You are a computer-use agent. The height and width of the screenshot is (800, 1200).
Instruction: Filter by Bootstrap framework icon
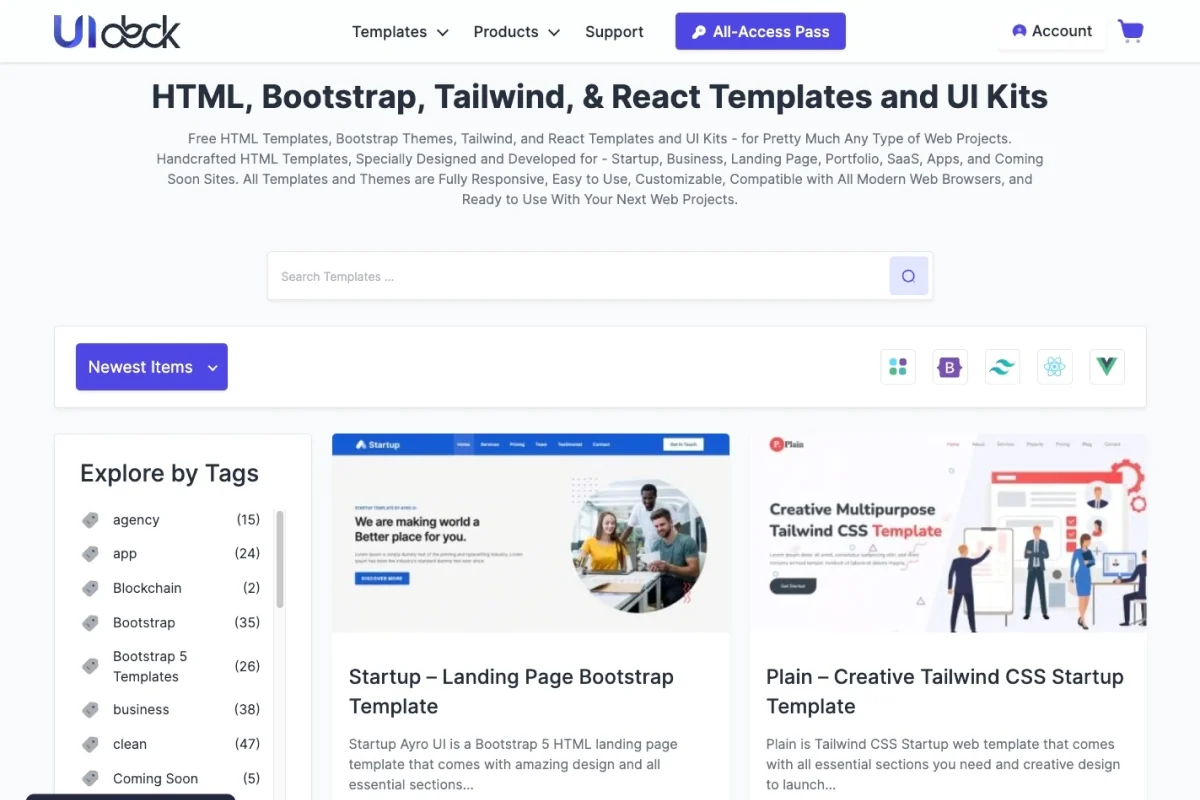pyautogui.click(x=950, y=367)
